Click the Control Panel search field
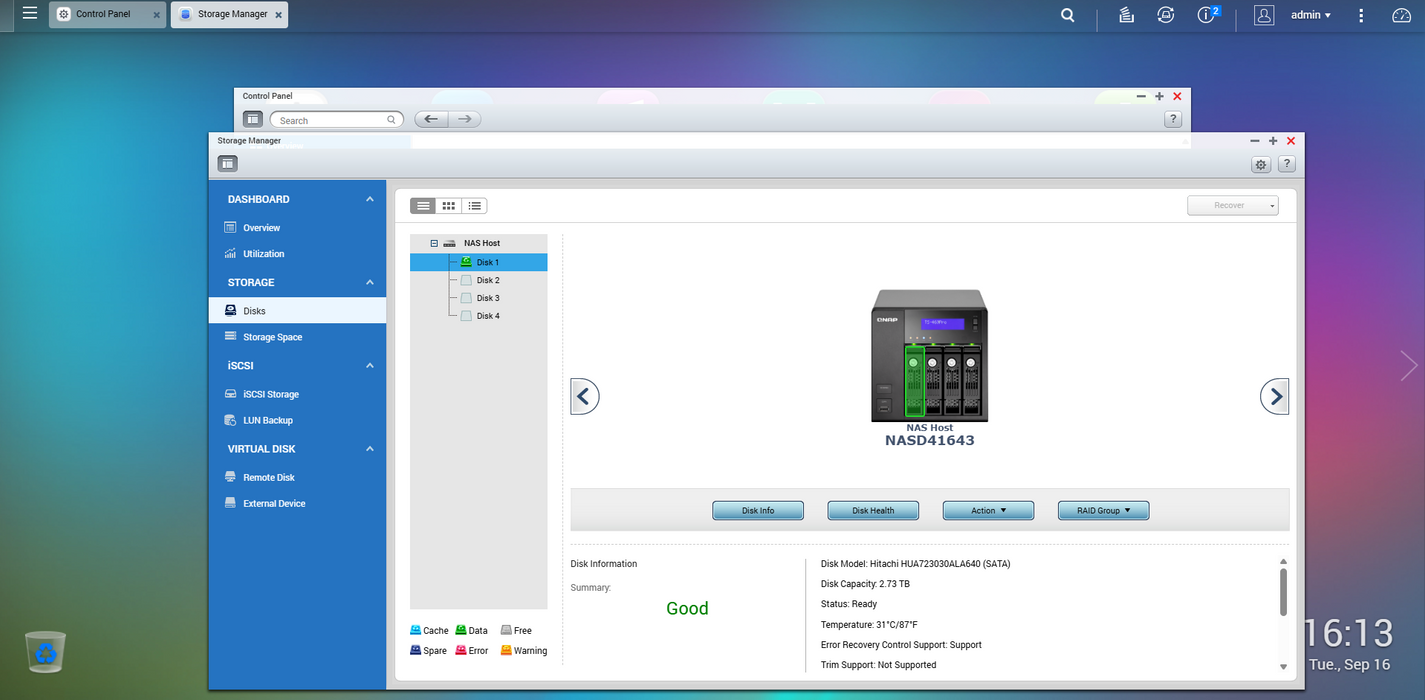Image resolution: width=1425 pixels, height=700 pixels. tap(336, 120)
